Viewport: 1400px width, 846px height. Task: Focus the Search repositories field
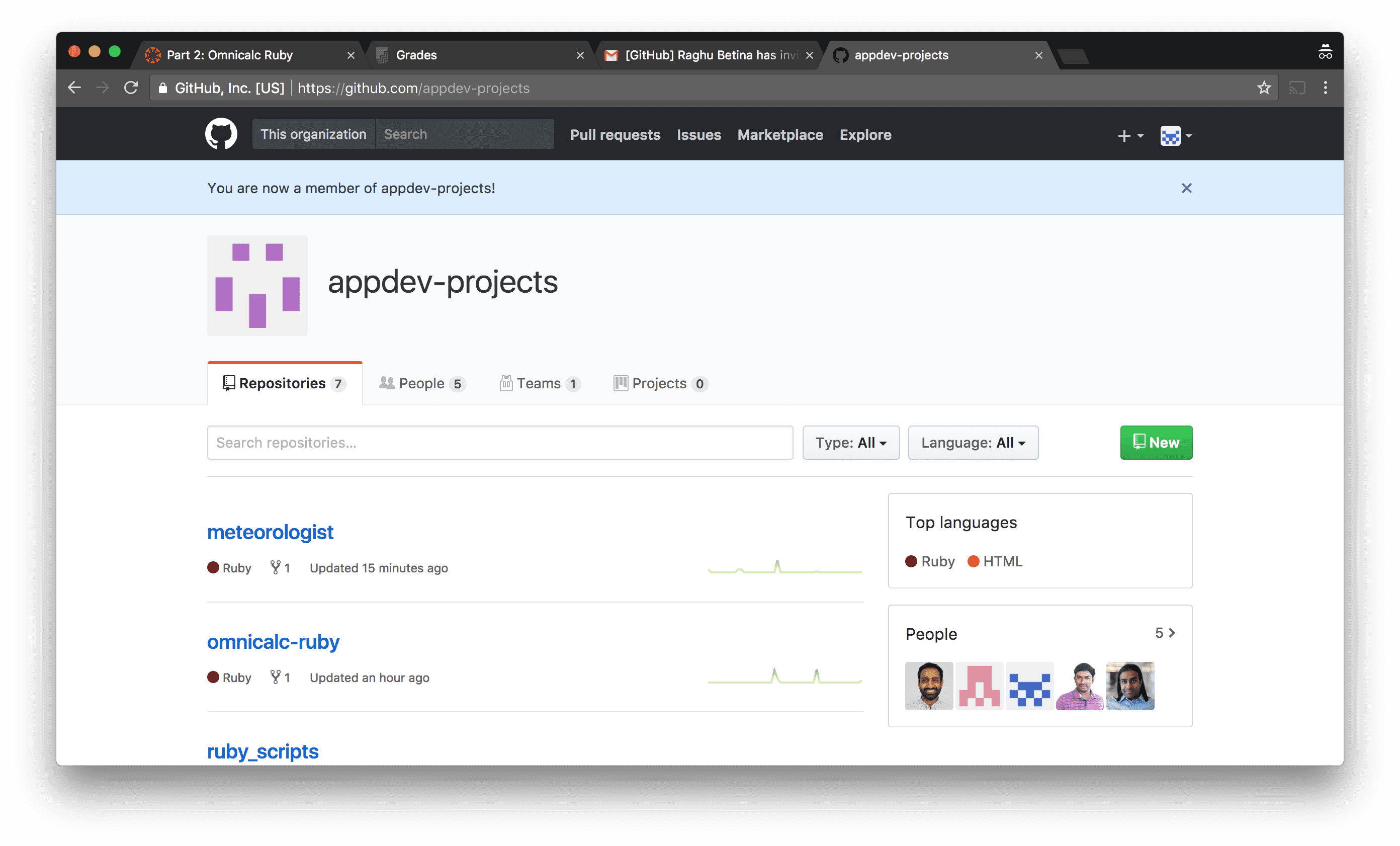tap(499, 442)
